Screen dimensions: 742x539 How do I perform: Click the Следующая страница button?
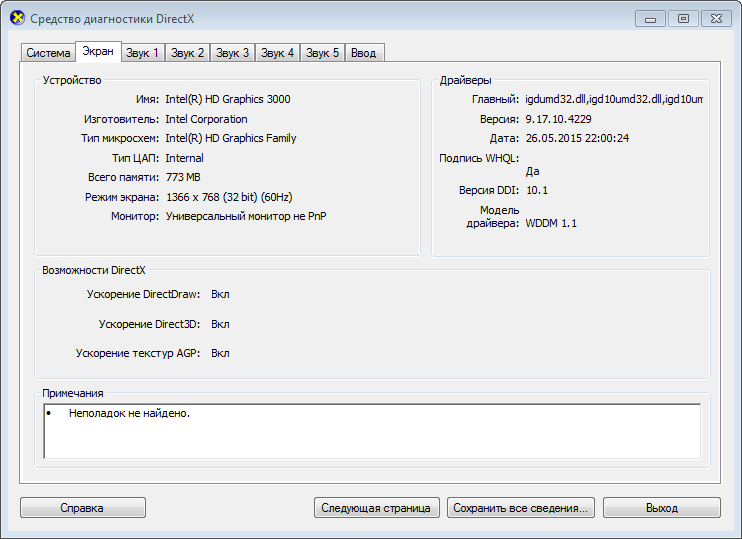[376, 508]
